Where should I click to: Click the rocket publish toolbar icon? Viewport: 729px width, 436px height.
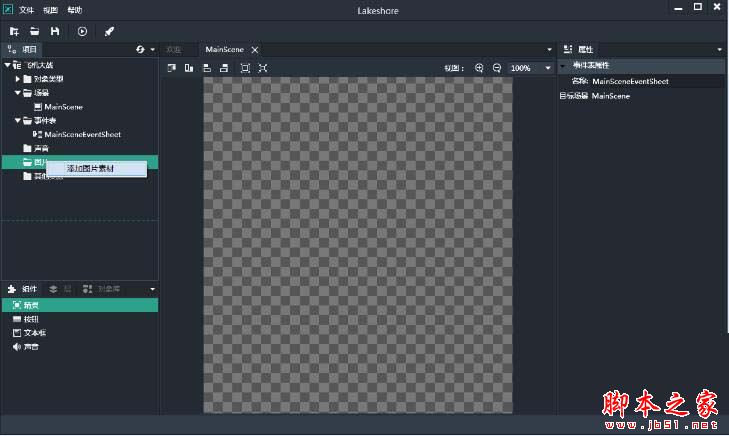tap(109, 31)
